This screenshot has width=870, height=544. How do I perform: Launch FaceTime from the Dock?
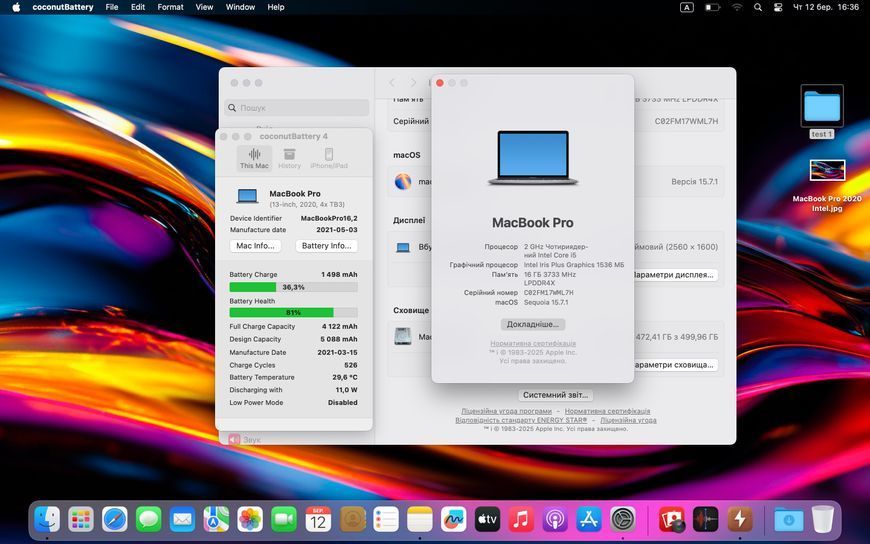click(x=284, y=520)
